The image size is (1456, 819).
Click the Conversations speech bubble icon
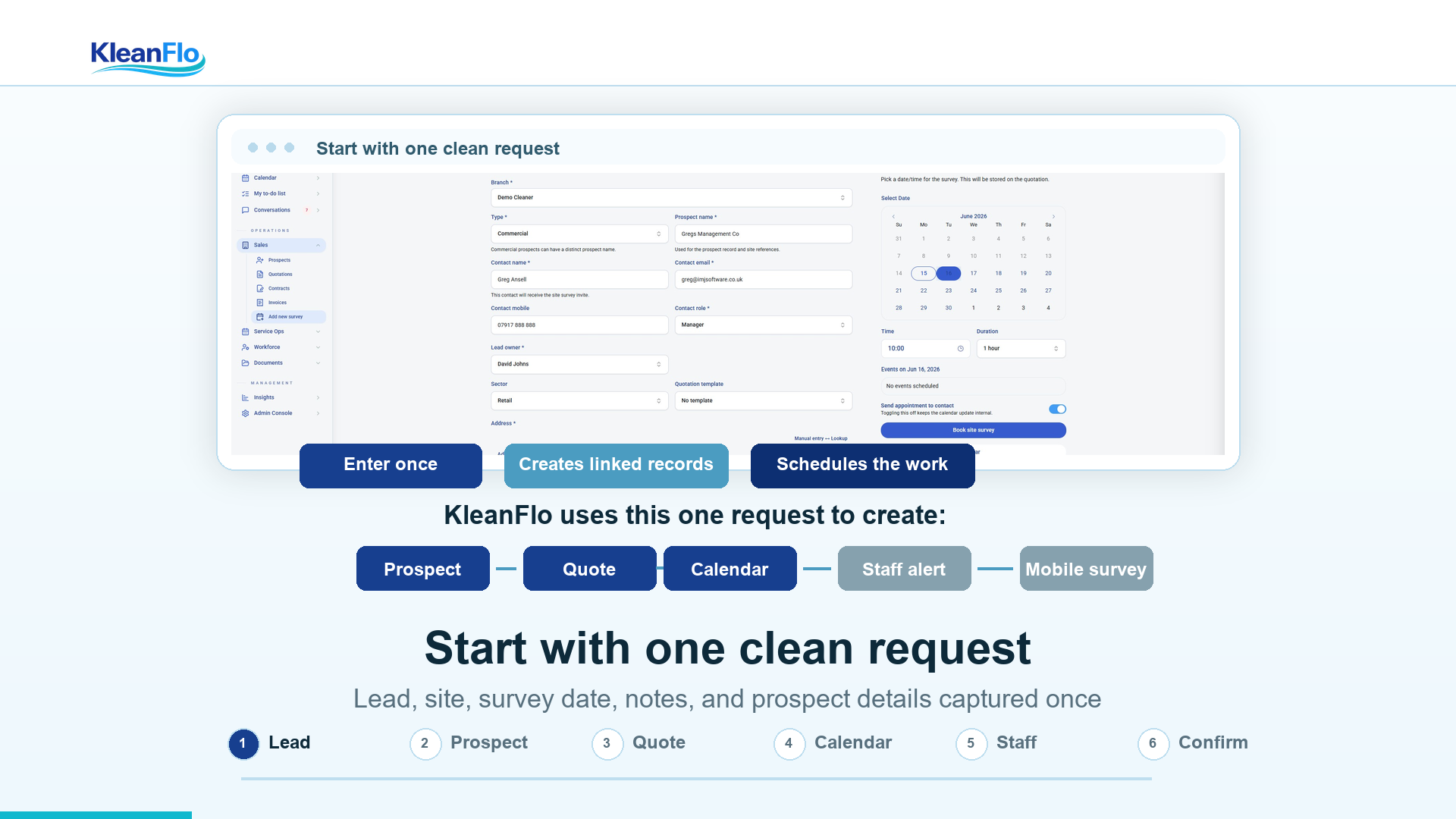tap(245, 210)
